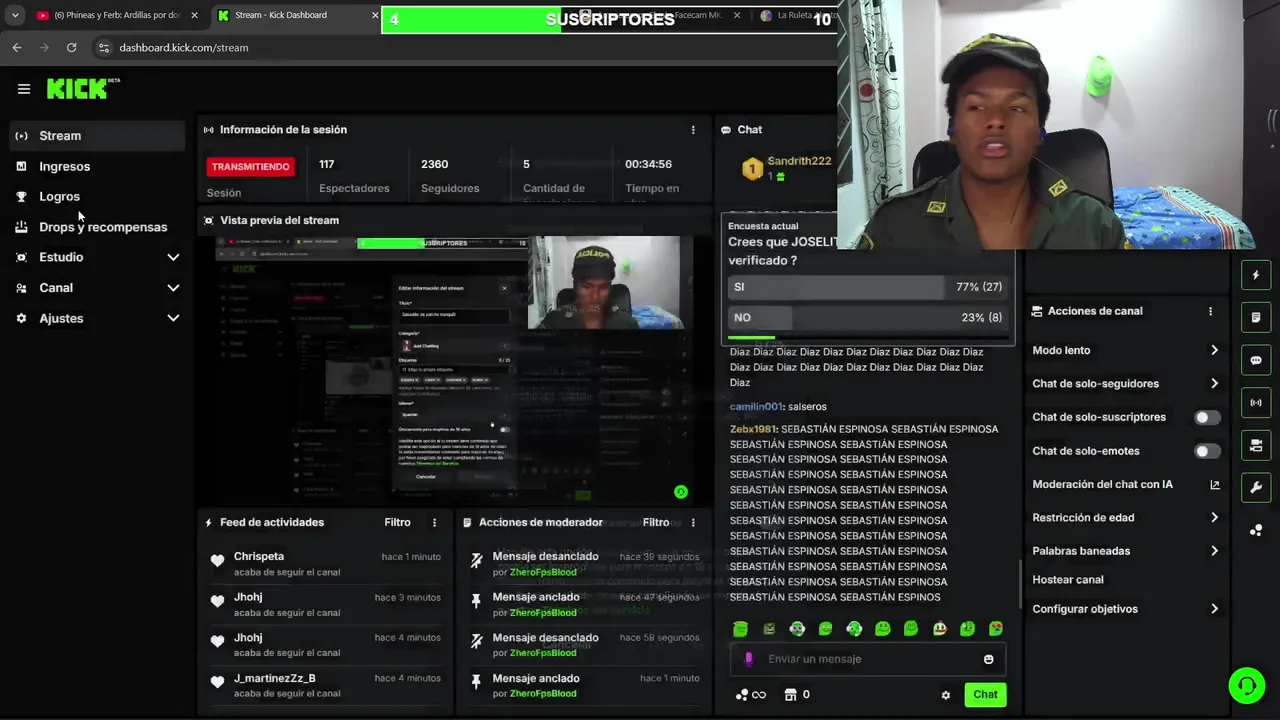This screenshot has height=720, width=1280.
Task: Open the hamburger navigation menu
Action: pos(24,89)
